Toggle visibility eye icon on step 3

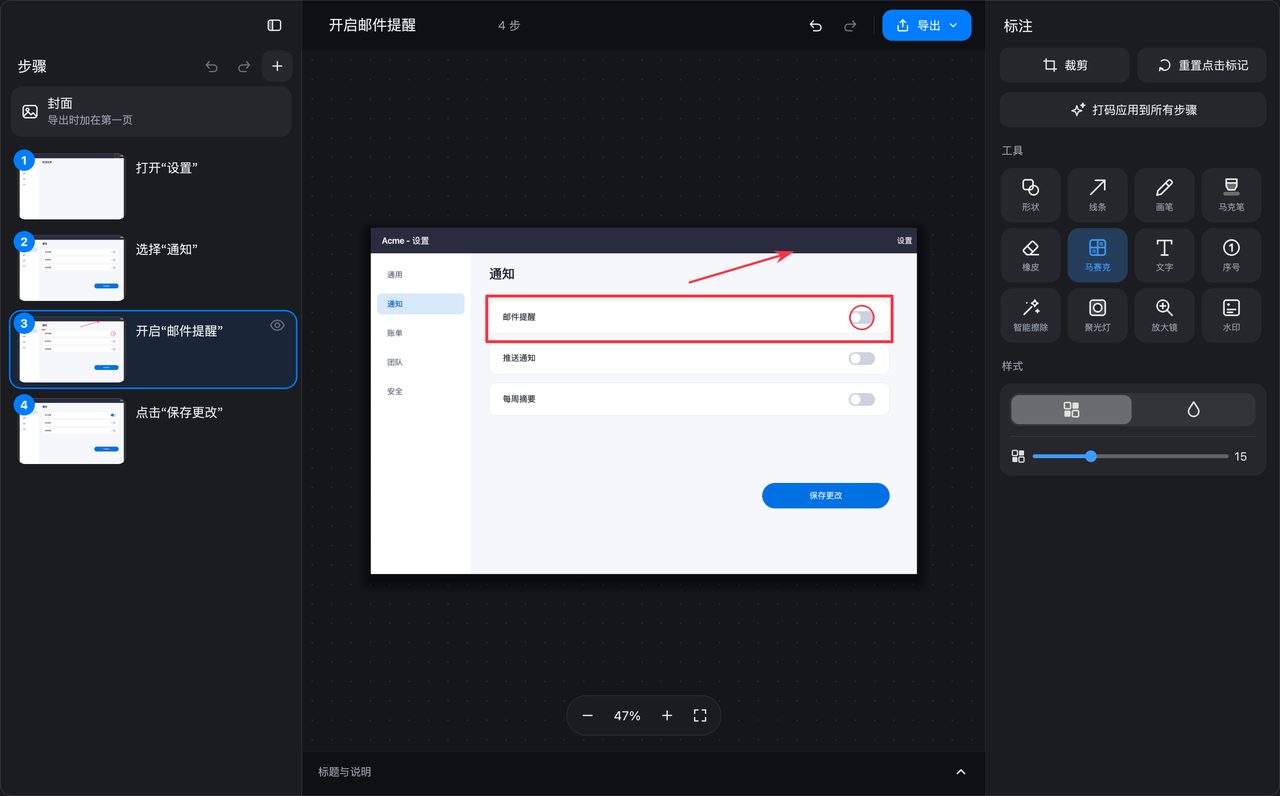277,325
